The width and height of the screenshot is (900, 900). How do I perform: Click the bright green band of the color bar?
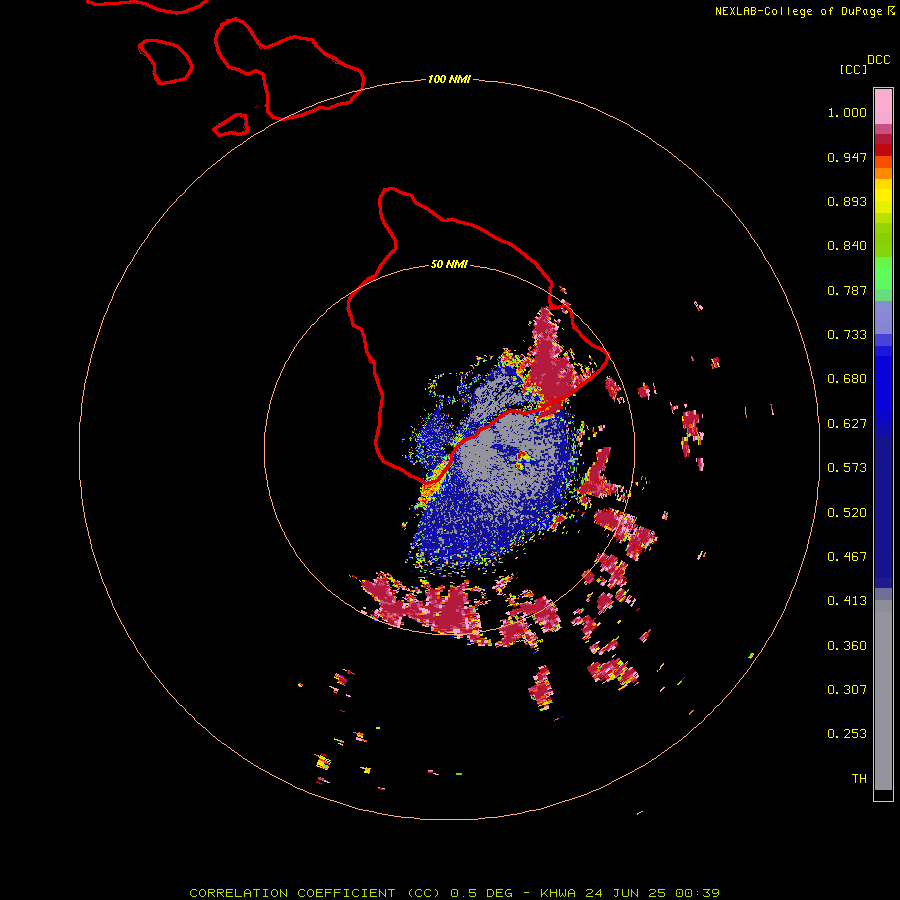pos(883,273)
